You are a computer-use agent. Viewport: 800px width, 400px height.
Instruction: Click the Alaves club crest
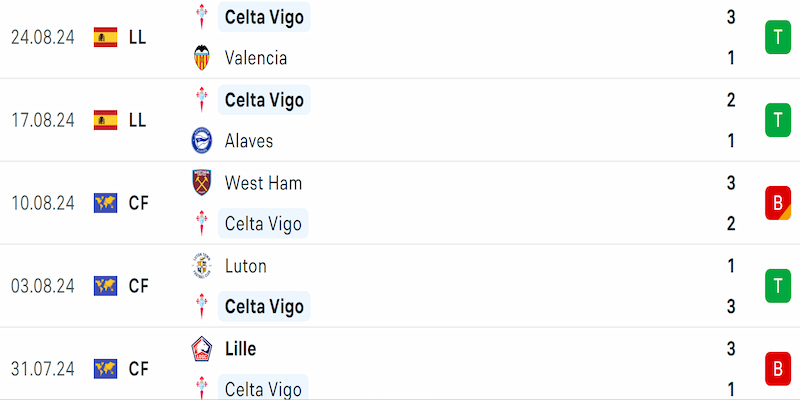tap(202, 140)
